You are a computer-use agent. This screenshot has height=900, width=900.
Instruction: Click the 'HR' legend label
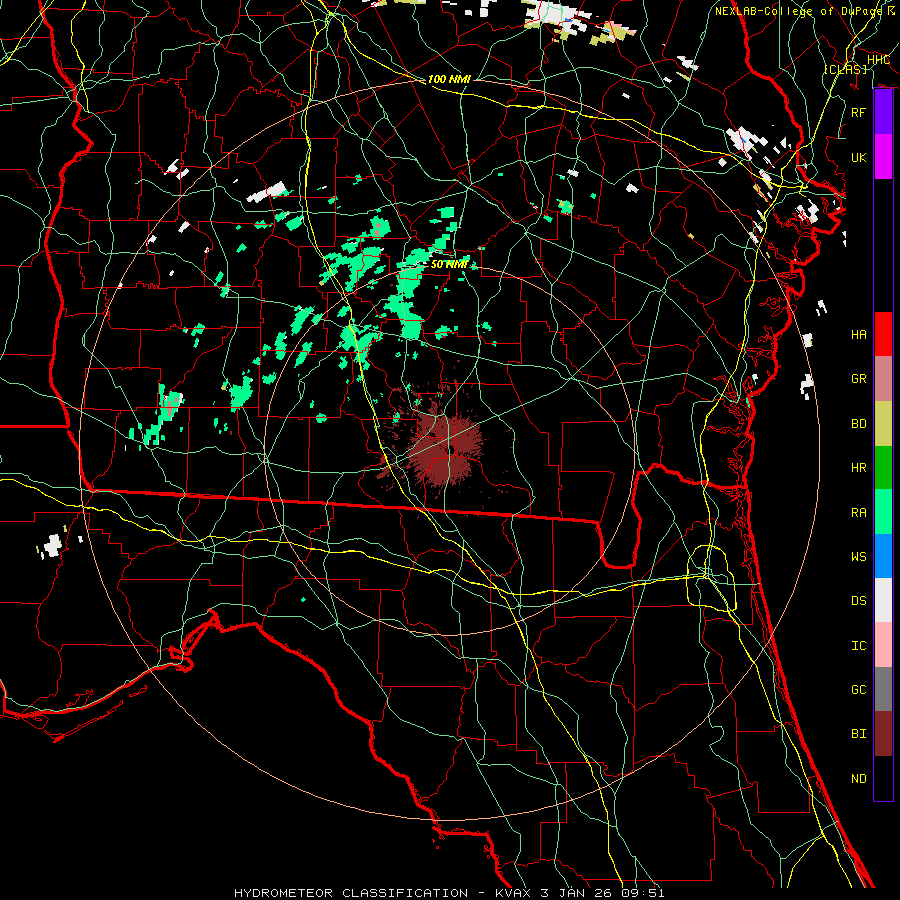[858, 468]
